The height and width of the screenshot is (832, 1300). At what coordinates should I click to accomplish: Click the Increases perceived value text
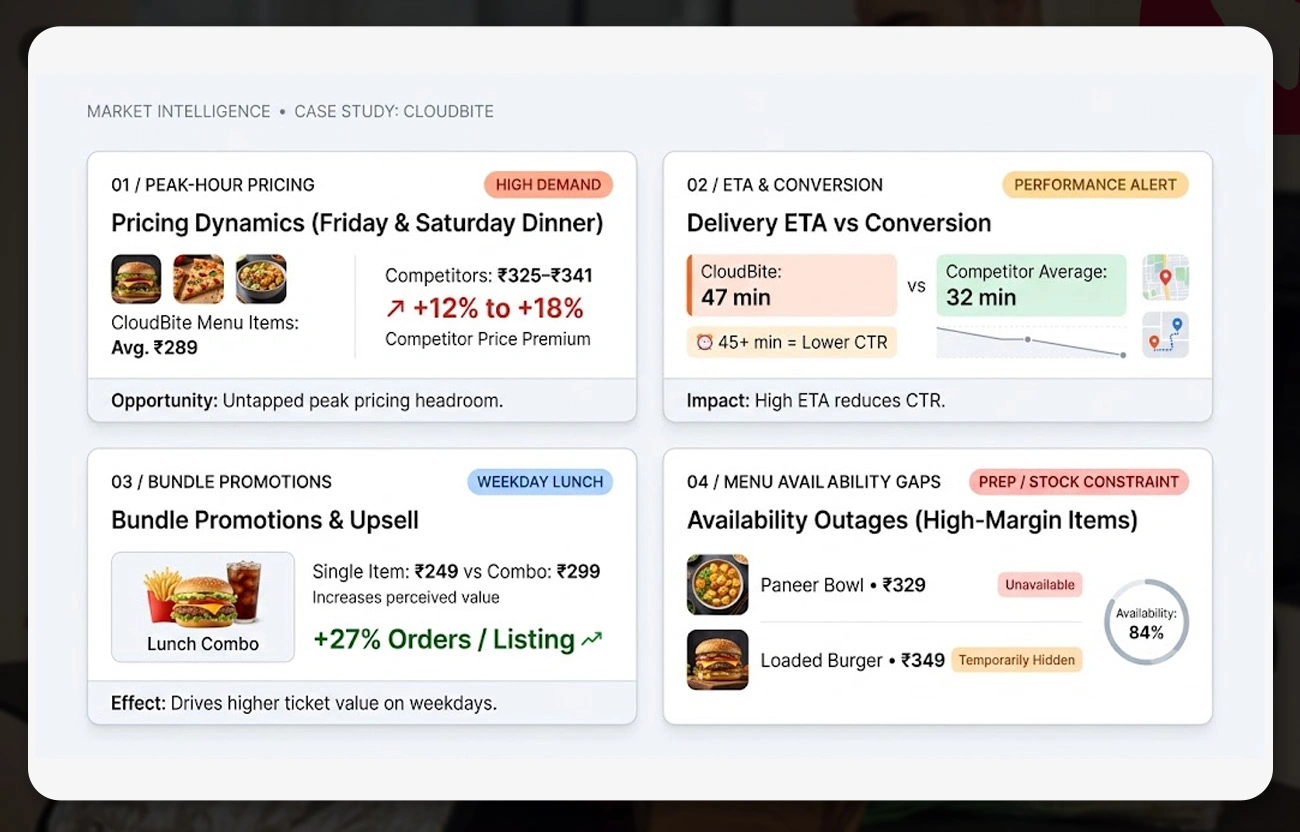[x=406, y=598]
